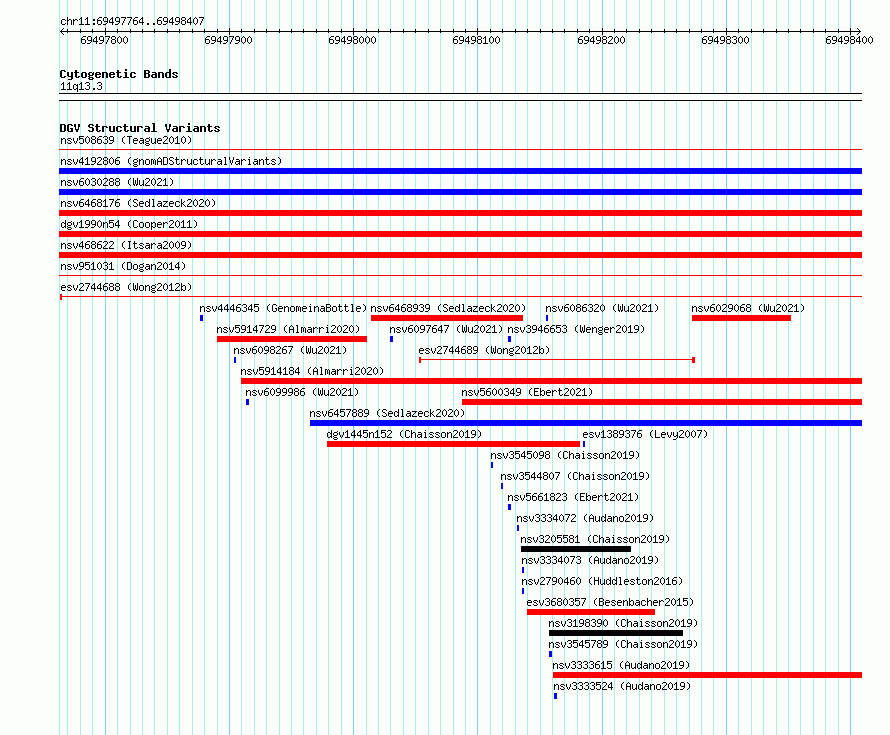
Task: Select dgv1445n152 (Chaisson2019) label
Action: (404, 434)
